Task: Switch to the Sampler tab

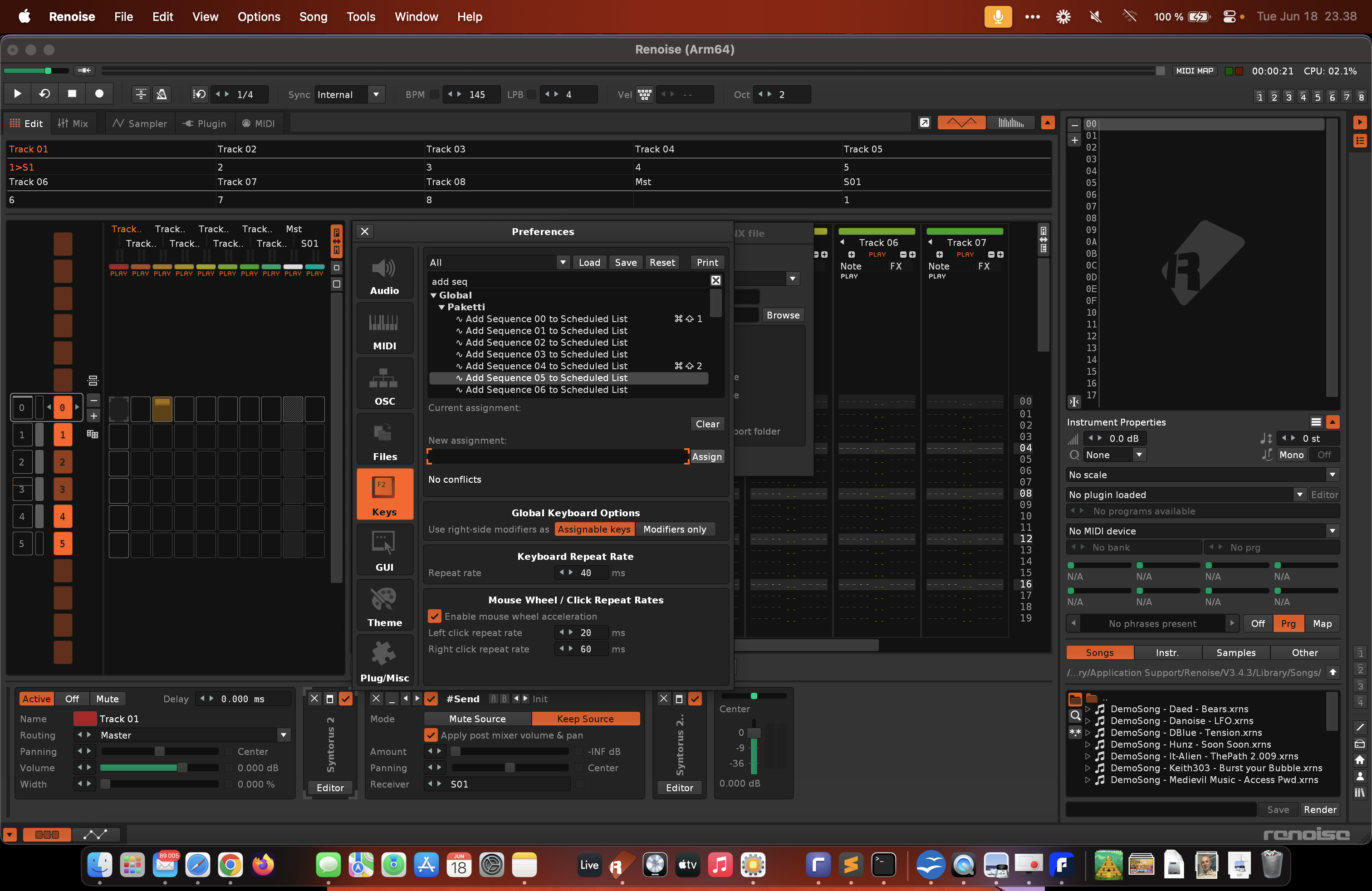Action: point(140,123)
